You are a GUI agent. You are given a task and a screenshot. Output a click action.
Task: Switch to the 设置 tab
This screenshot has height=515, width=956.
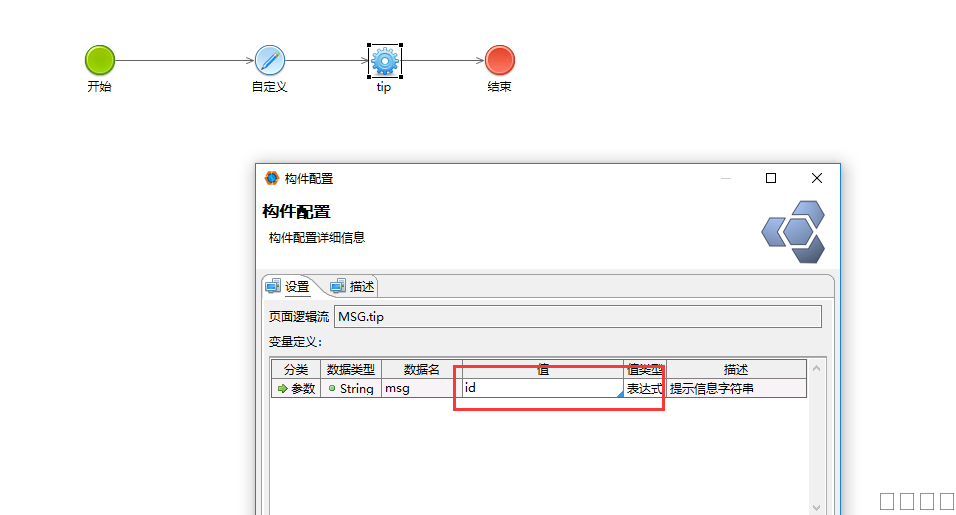pos(288,286)
